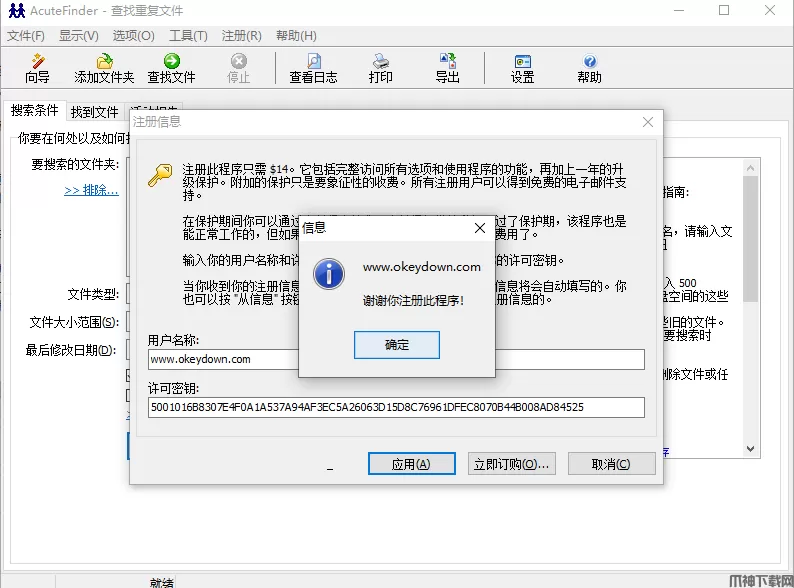Click the guide panel vertical scrollbar thumb
The image size is (794, 588).
(x=750, y=239)
